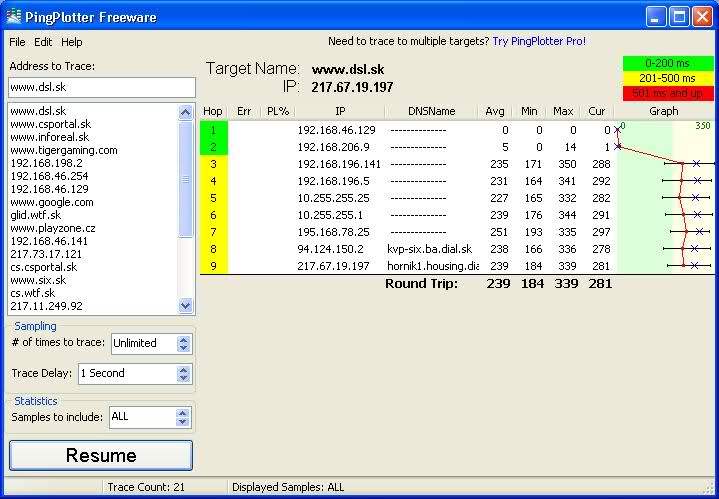
Task: Expand the '# of times to trace' dropdown
Action: click(183, 343)
